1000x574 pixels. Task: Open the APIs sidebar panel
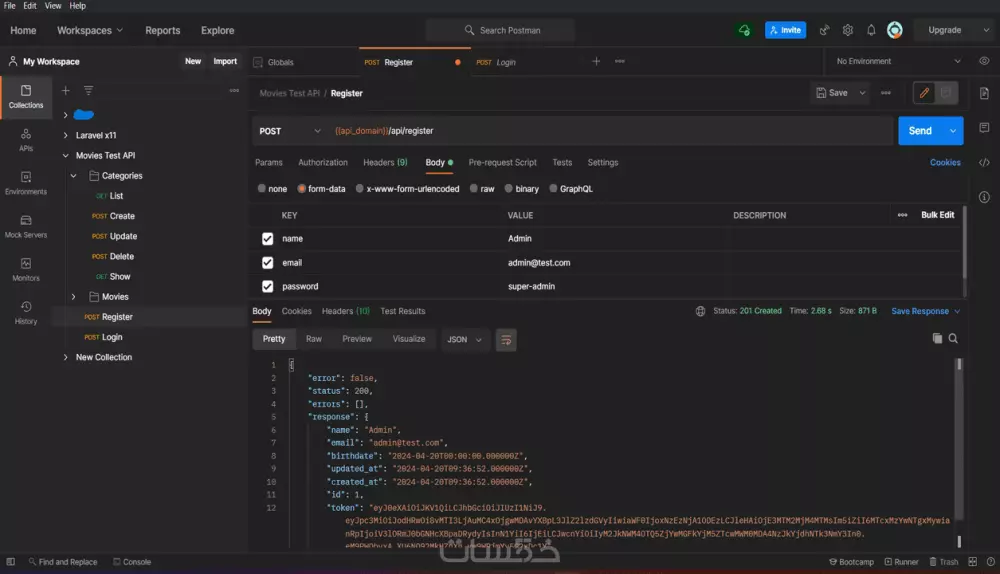click(26, 140)
